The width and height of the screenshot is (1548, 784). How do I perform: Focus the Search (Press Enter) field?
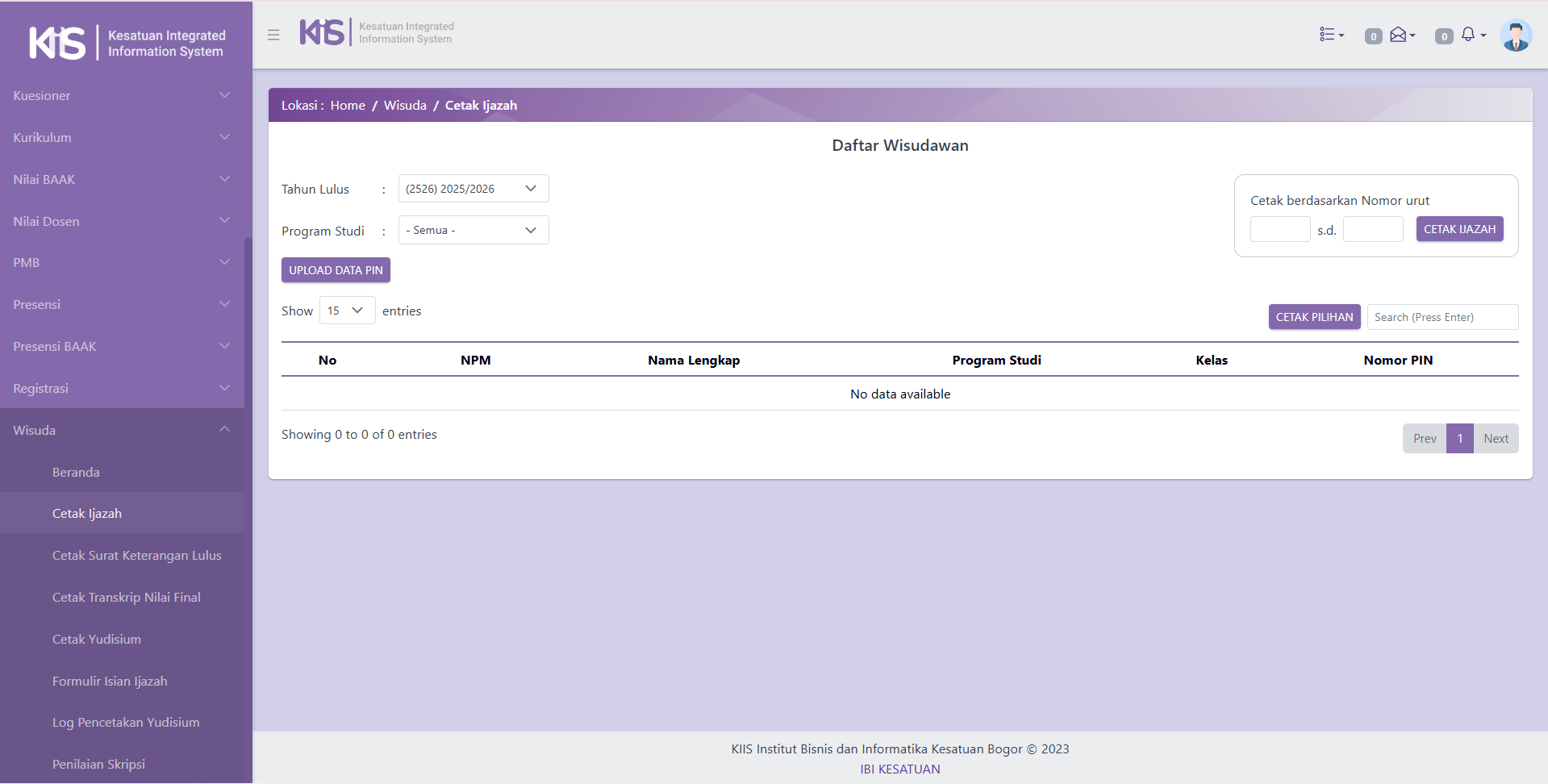point(1442,317)
